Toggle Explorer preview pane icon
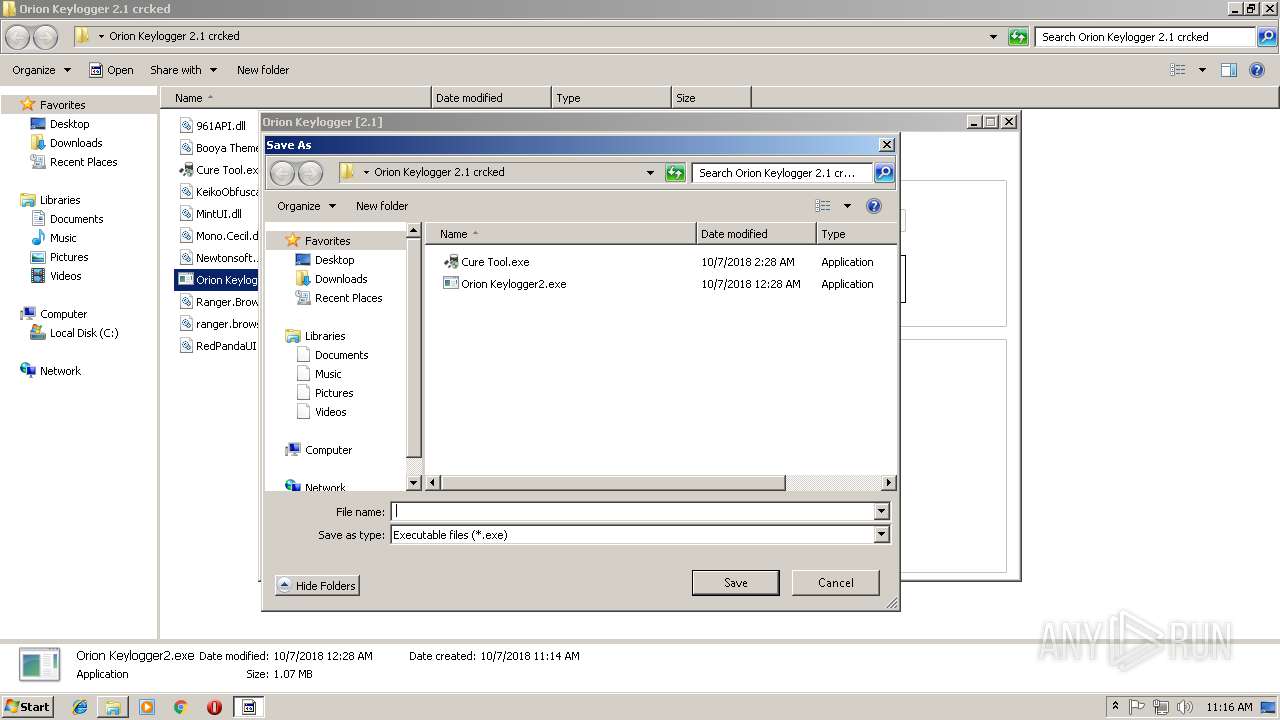Viewport: 1280px width, 720px height. tap(1229, 70)
